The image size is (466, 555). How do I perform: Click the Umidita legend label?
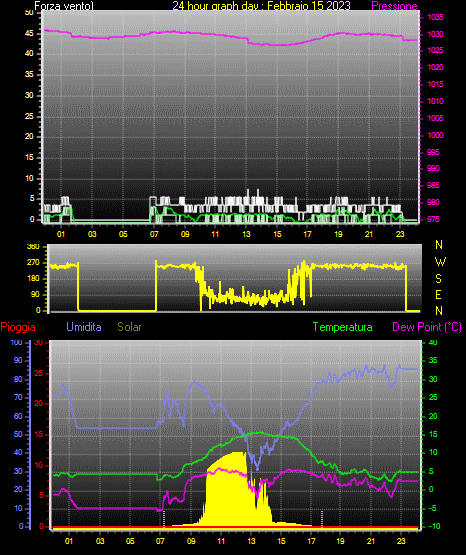(x=84, y=327)
